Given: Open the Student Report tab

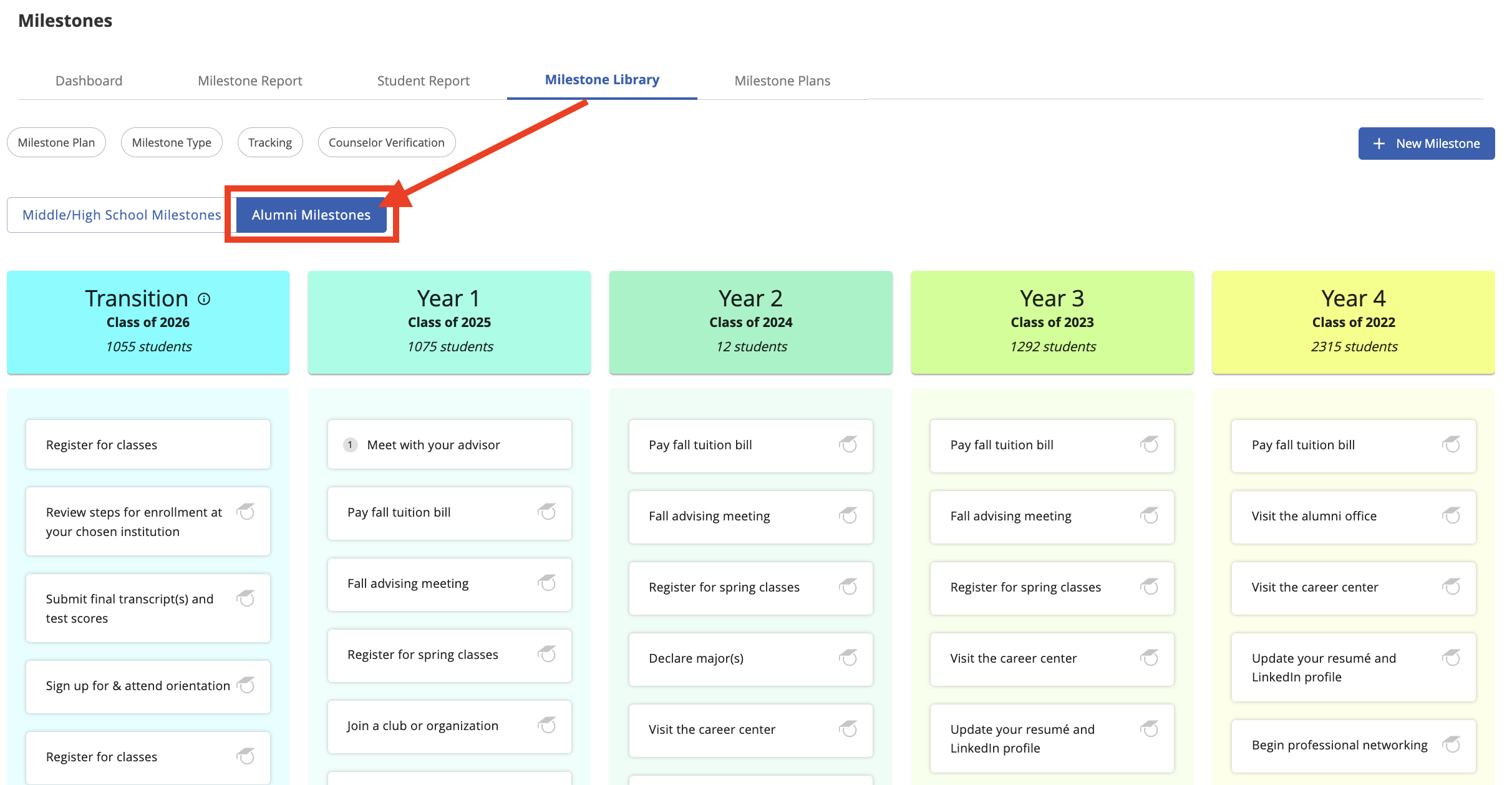Looking at the screenshot, I should [x=423, y=80].
